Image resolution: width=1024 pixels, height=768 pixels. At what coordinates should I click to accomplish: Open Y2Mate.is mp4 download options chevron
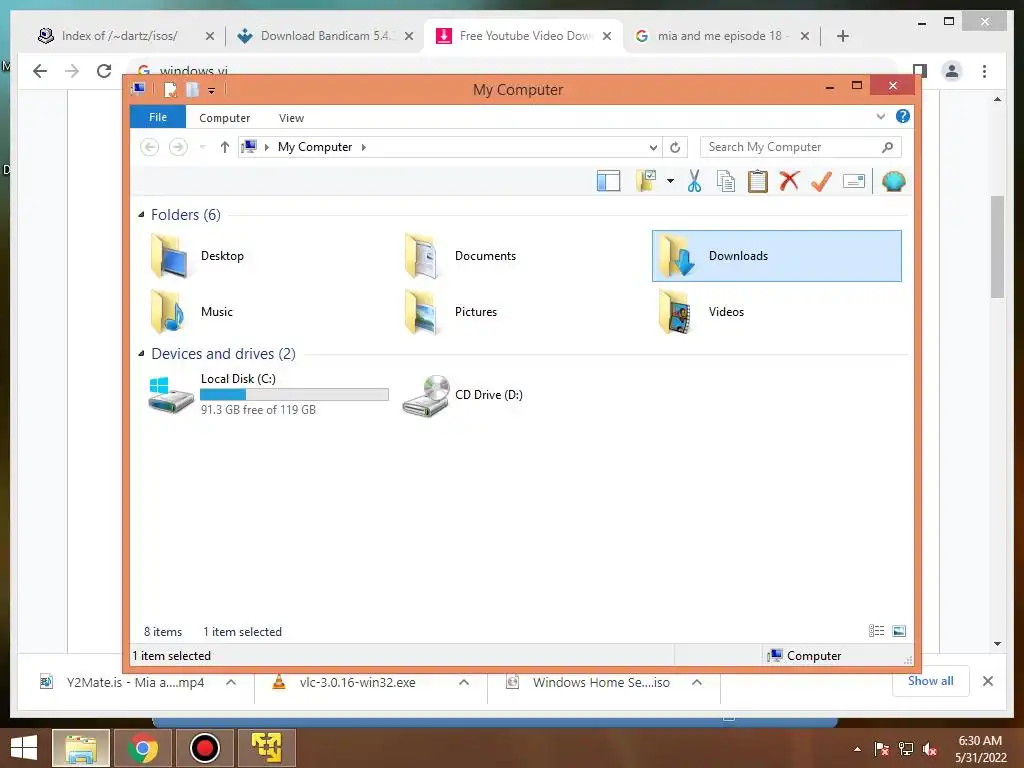[231, 682]
